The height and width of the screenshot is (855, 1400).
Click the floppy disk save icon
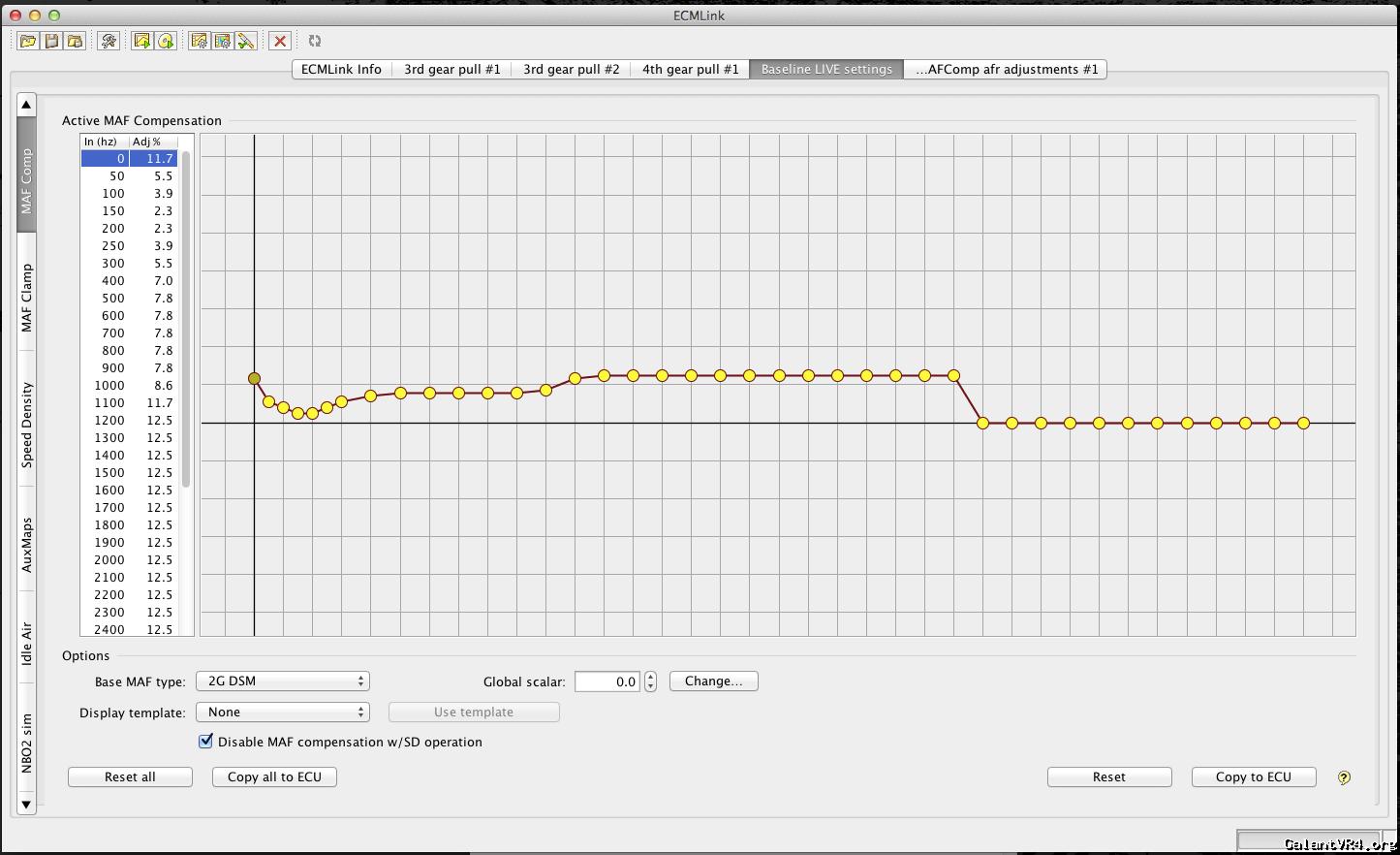51,41
